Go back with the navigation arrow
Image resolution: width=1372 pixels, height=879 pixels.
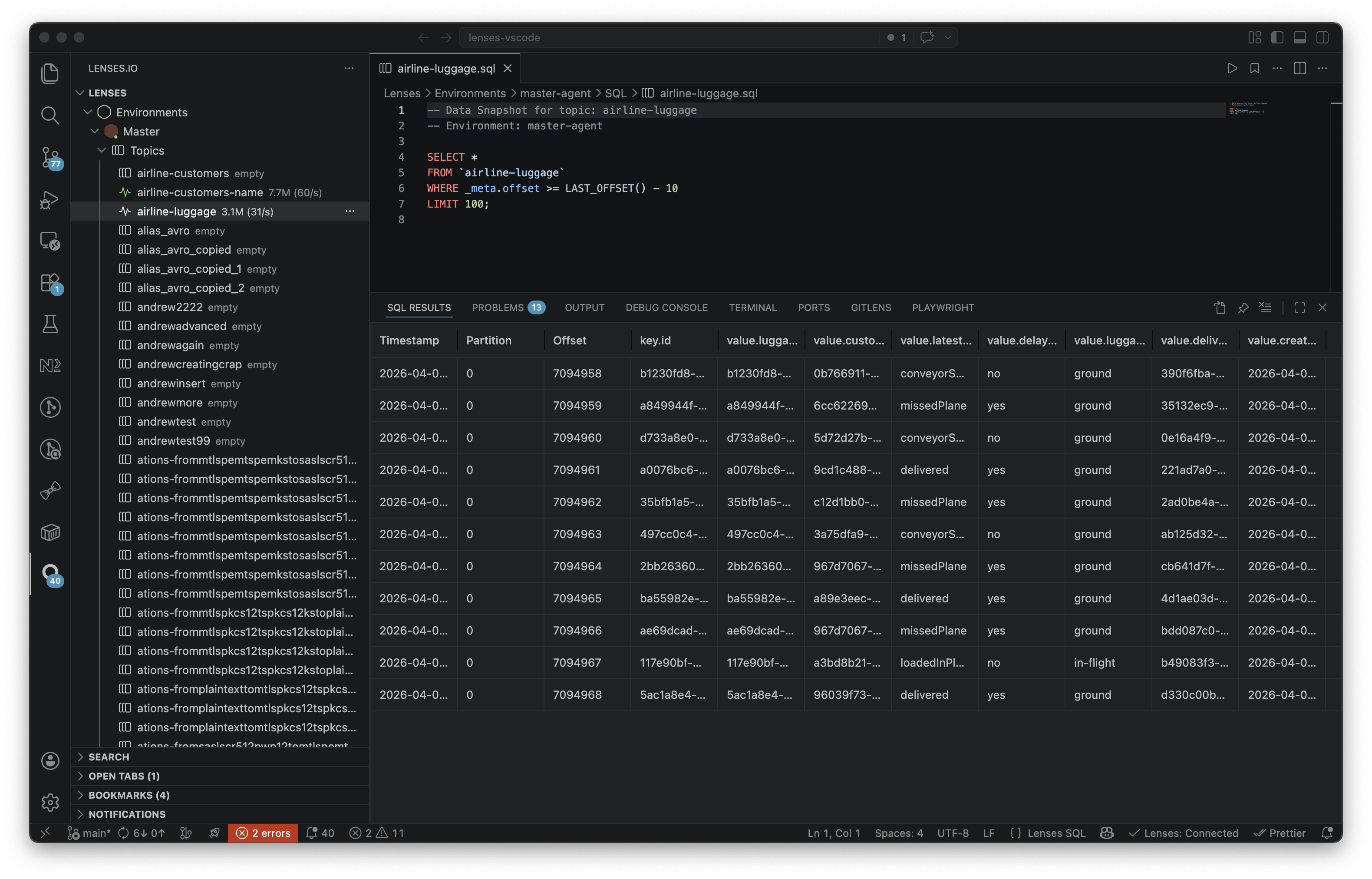(423, 37)
